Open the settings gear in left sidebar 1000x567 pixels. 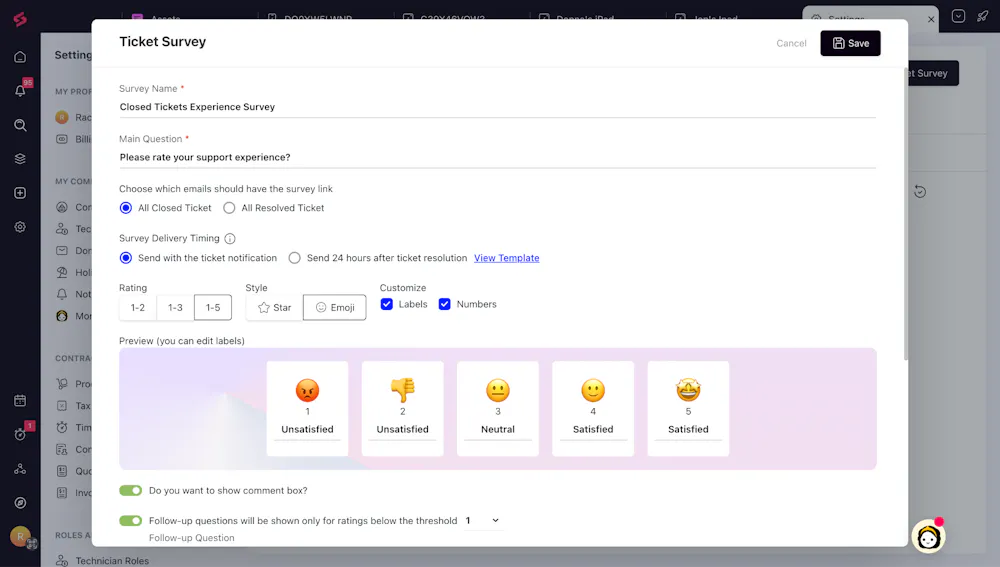click(x=20, y=227)
